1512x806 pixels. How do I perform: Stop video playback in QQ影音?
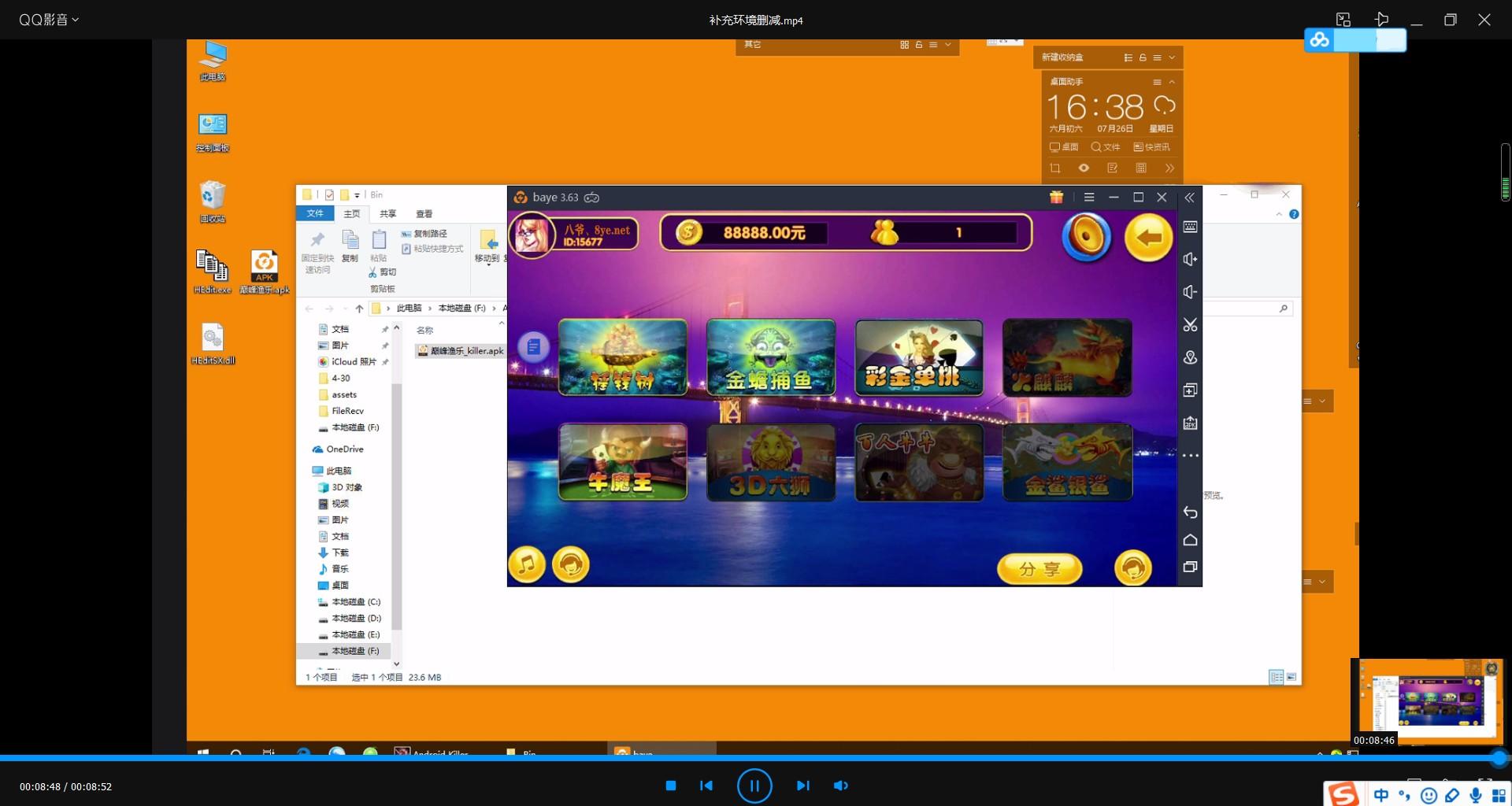coord(671,786)
